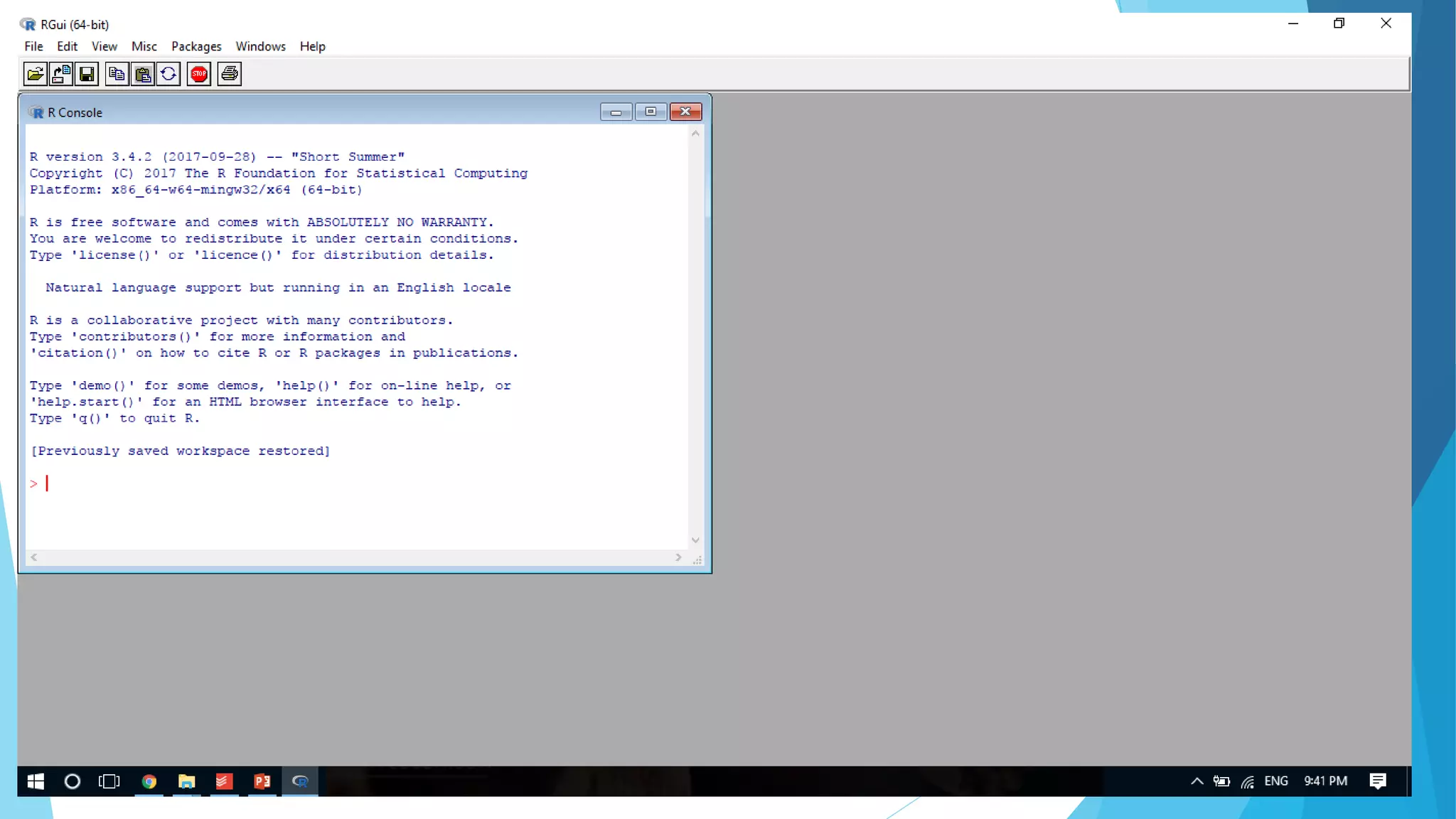Open the Windows menu

[260, 46]
